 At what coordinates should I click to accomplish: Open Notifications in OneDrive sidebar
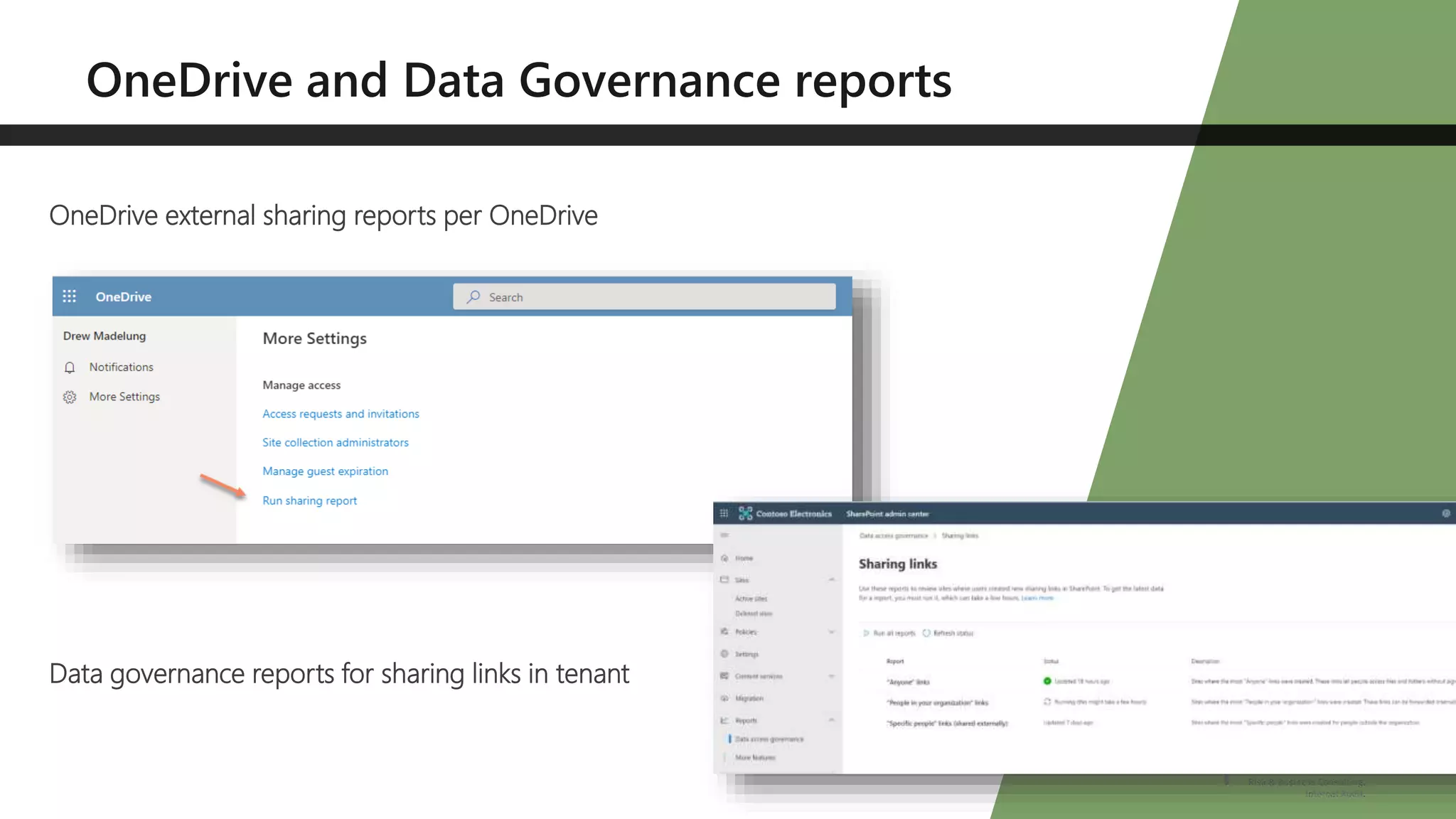coord(121,367)
